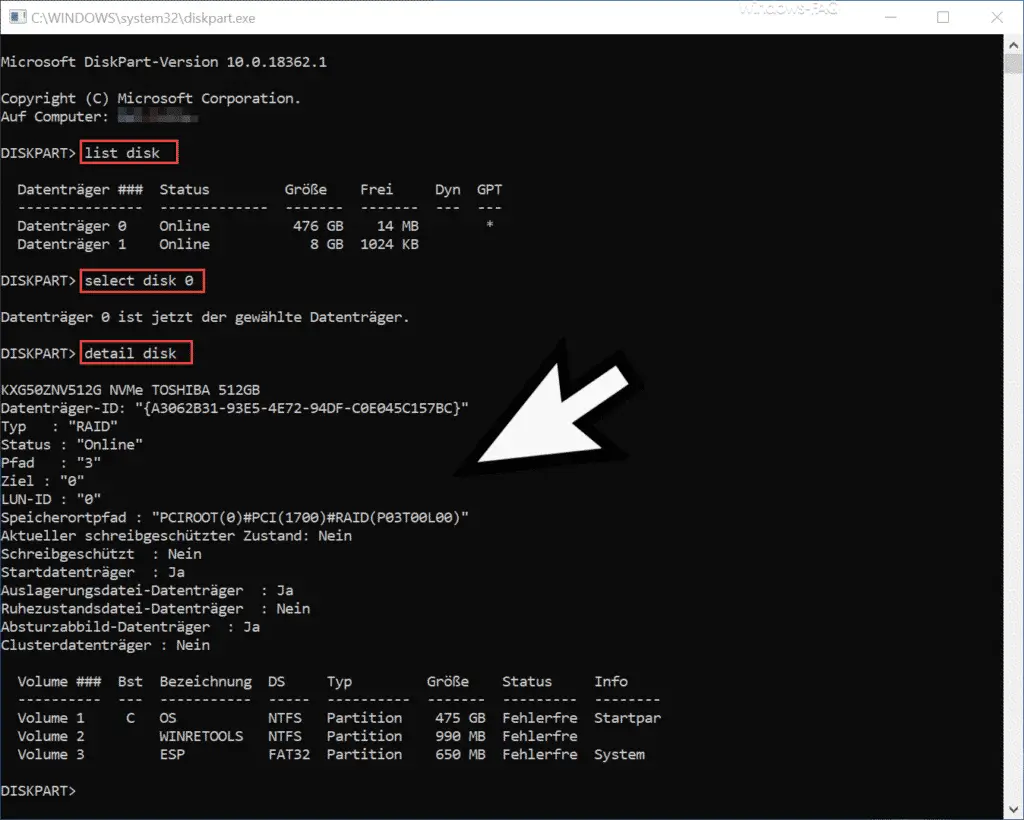Viewport: 1024px width, 820px height.
Task: Click the Speicherortpfad PCIROOT value
Action: point(310,518)
